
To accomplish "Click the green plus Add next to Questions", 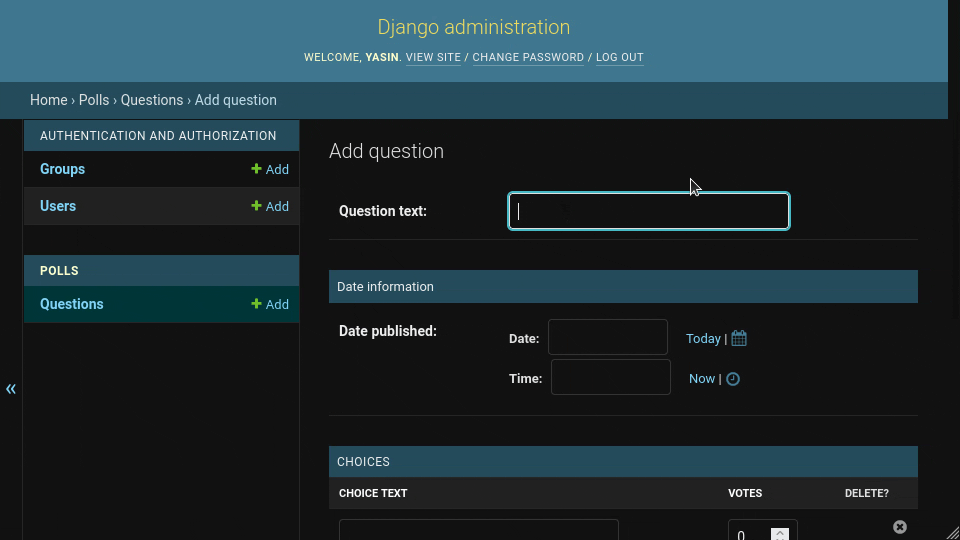I will click(x=270, y=304).
